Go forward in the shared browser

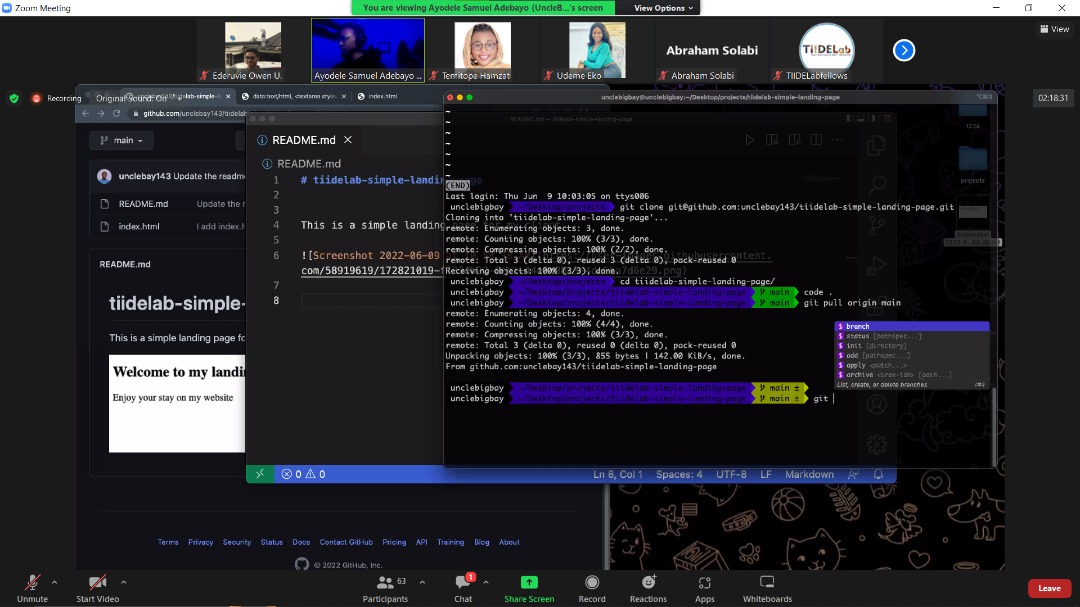pyautogui.click(x=101, y=113)
